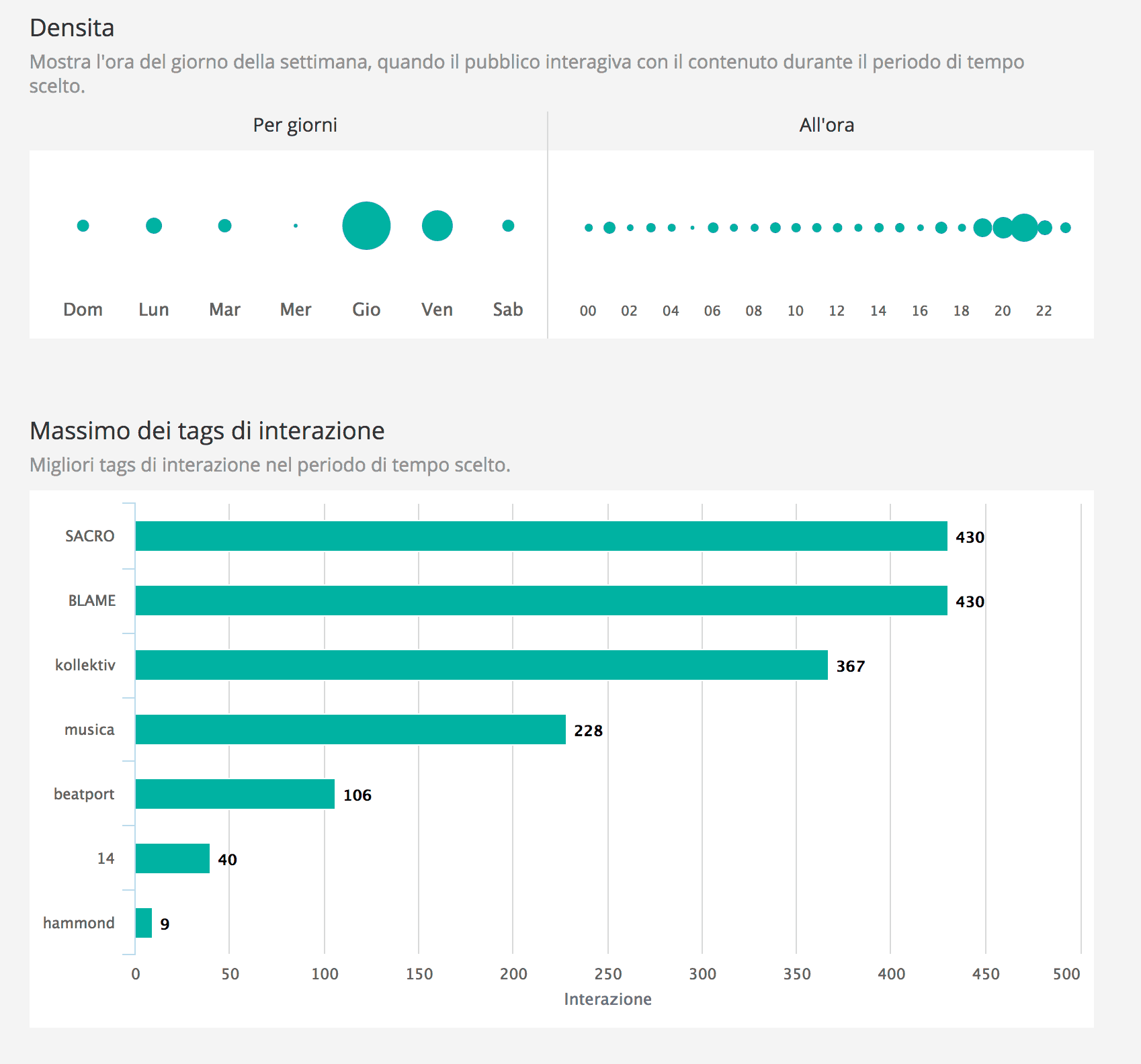Click the Venerdì interaction bubble
Image resolution: width=1141 pixels, height=1064 pixels.
(437, 226)
